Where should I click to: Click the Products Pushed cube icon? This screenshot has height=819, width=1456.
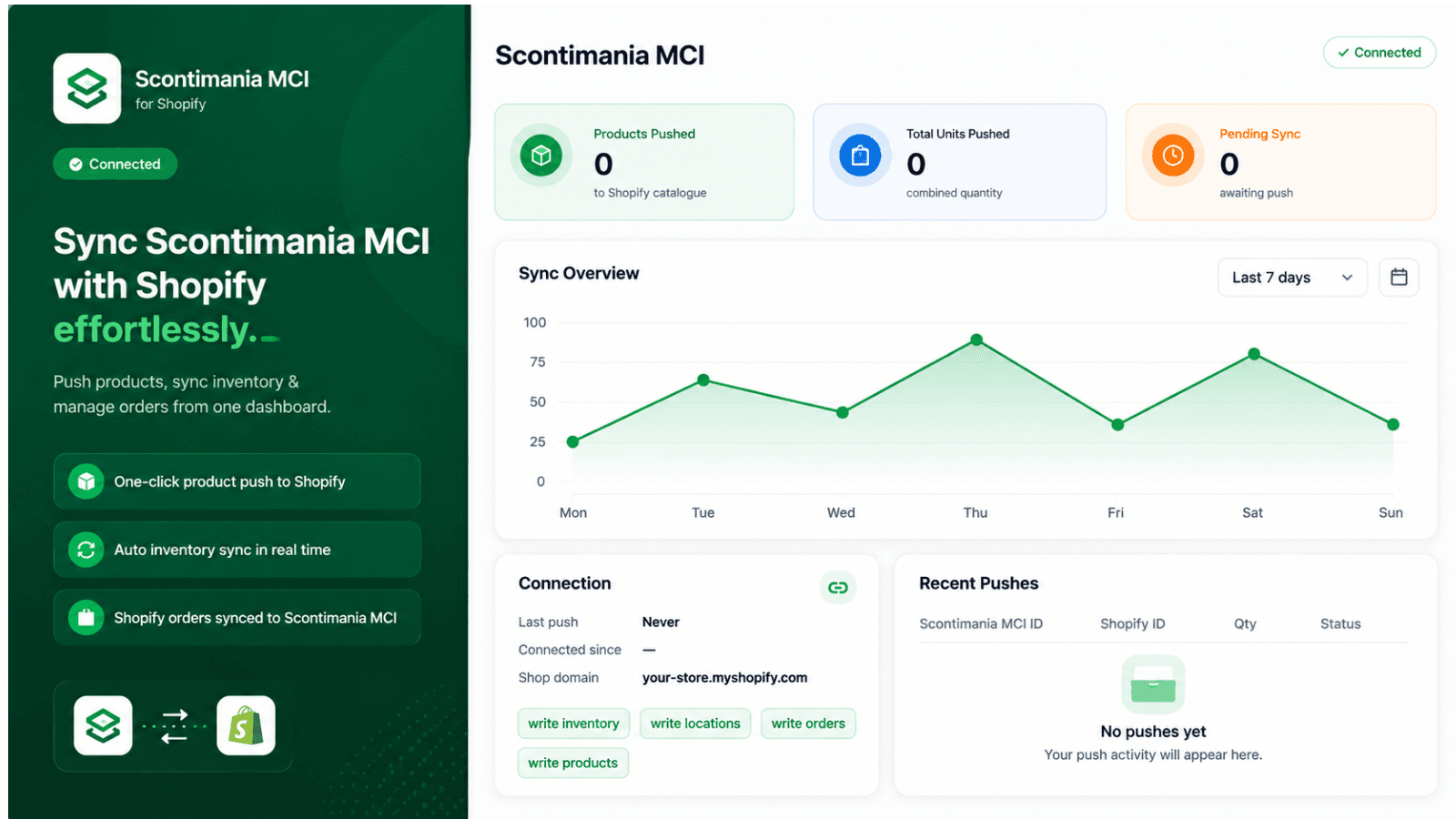(x=541, y=156)
